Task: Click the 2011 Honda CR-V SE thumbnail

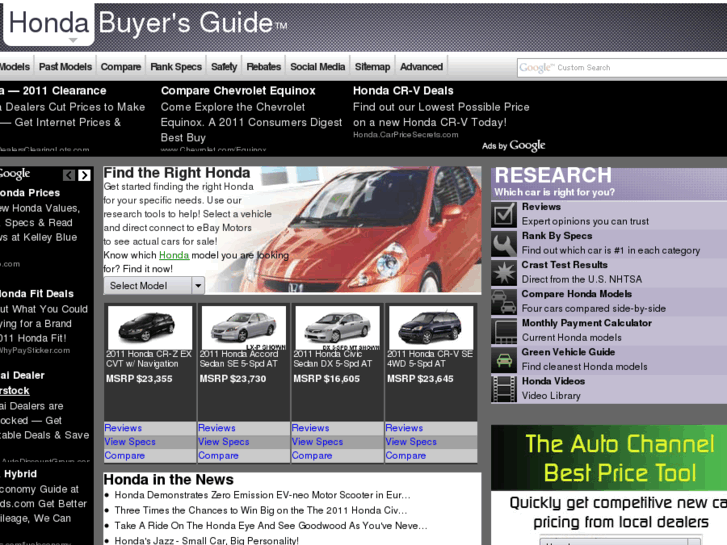Action: pos(431,327)
